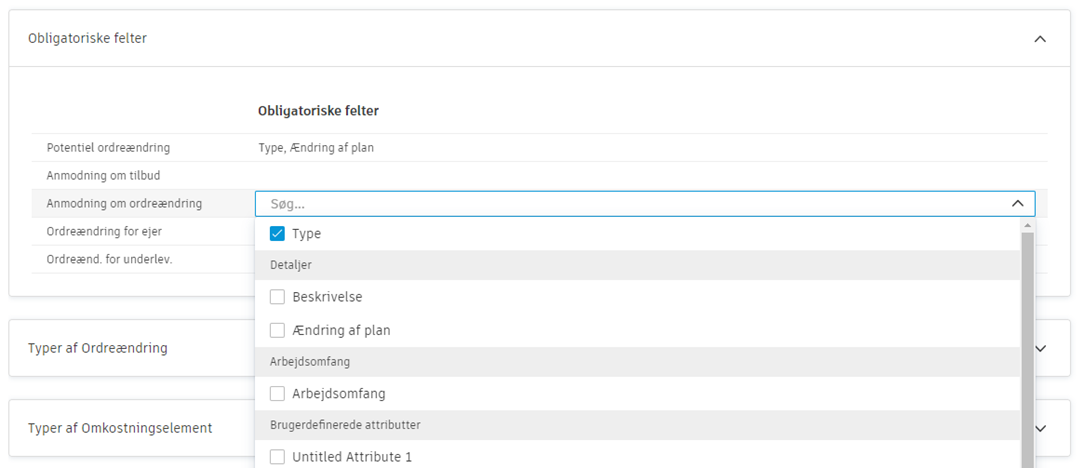Click the Ordreændring for ejer row
The width and height of the screenshot is (1084, 468).
pyautogui.click(x=104, y=232)
